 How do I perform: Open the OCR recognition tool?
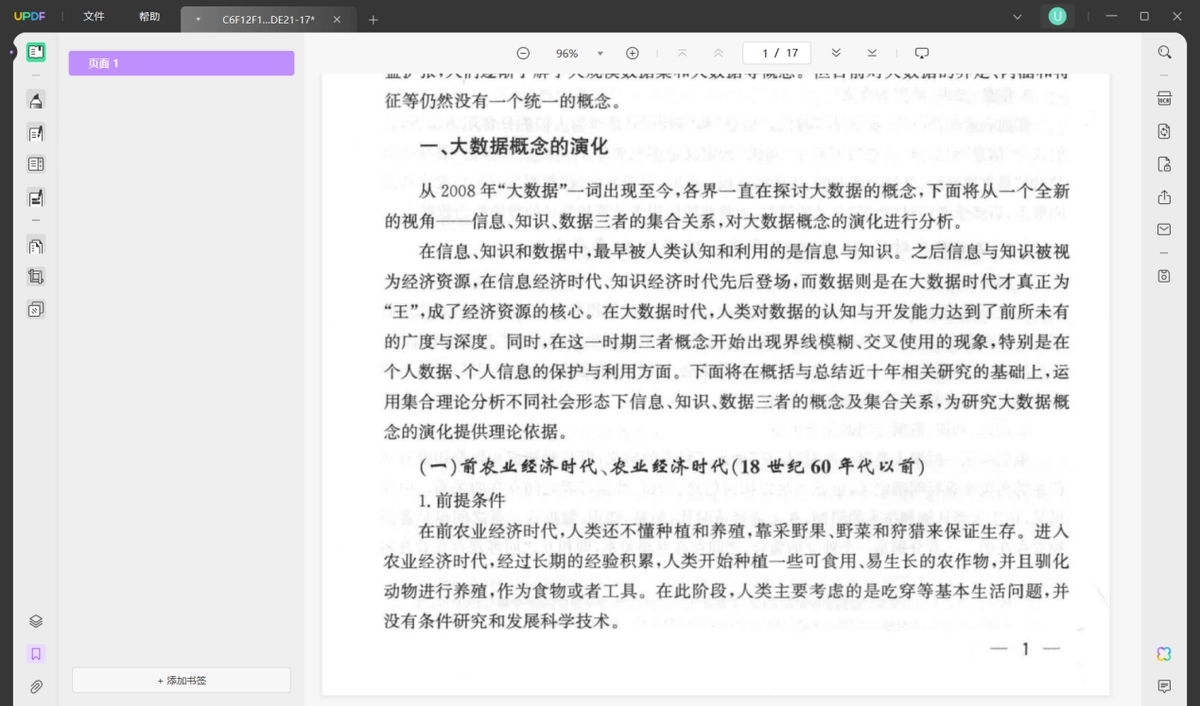[x=1164, y=99]
